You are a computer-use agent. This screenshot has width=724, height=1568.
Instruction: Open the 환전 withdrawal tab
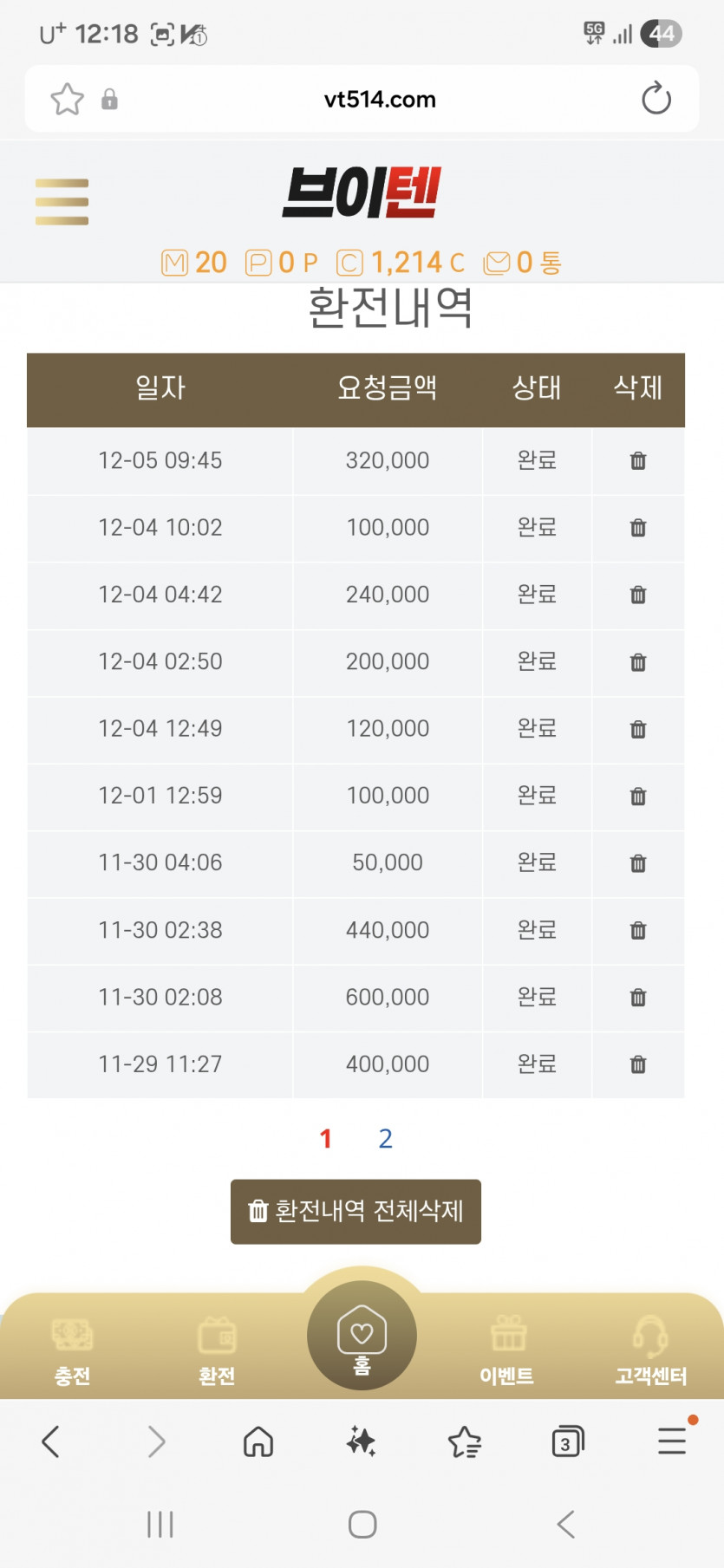click(x=217, y=1350)
